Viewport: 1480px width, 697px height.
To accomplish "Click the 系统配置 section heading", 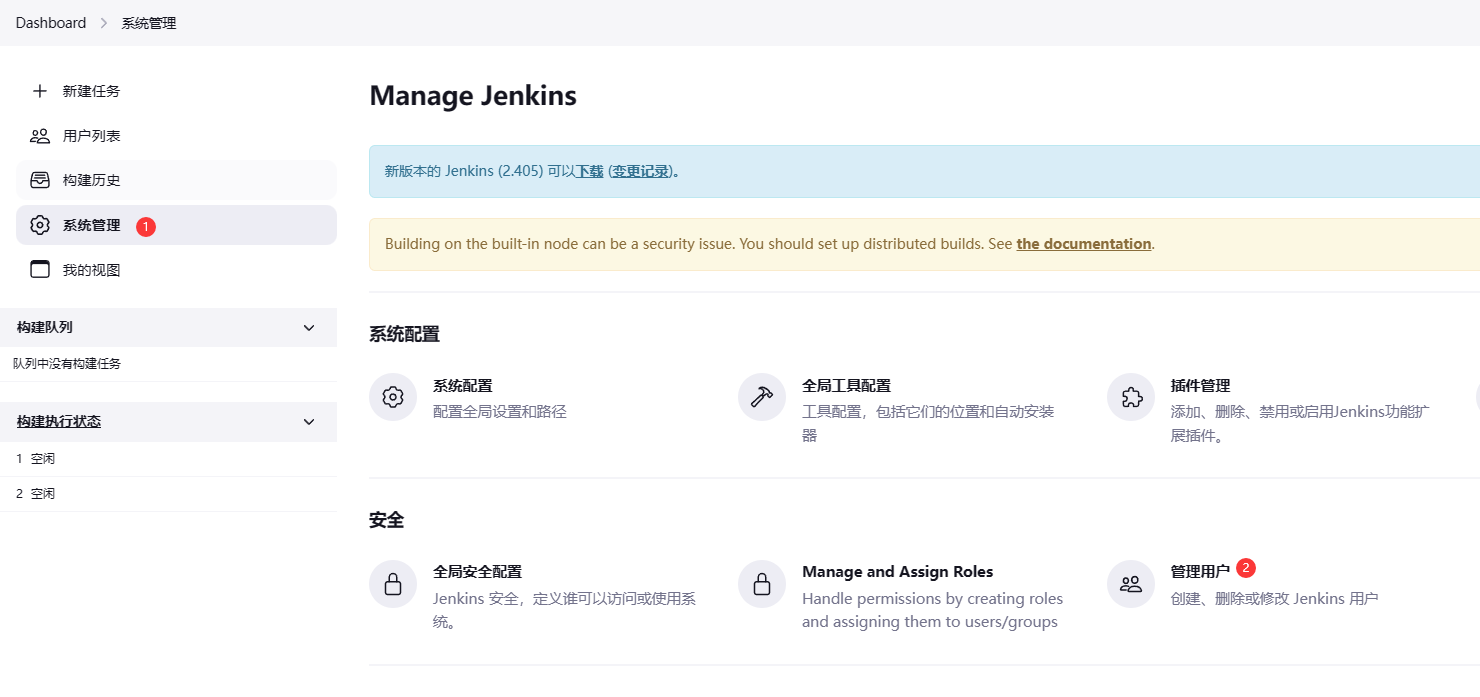I will [405, 334].
